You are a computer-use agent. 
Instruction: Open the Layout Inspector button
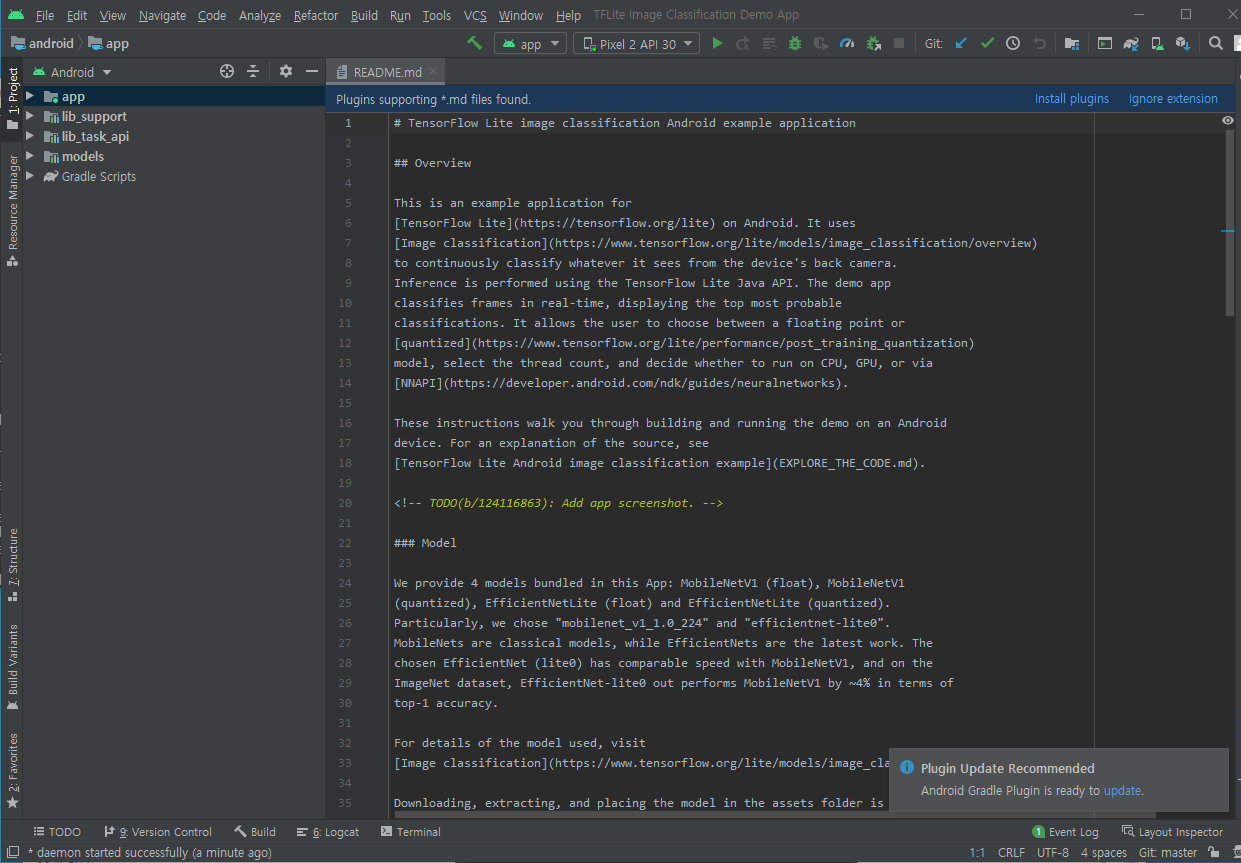tap(1172, 832)
